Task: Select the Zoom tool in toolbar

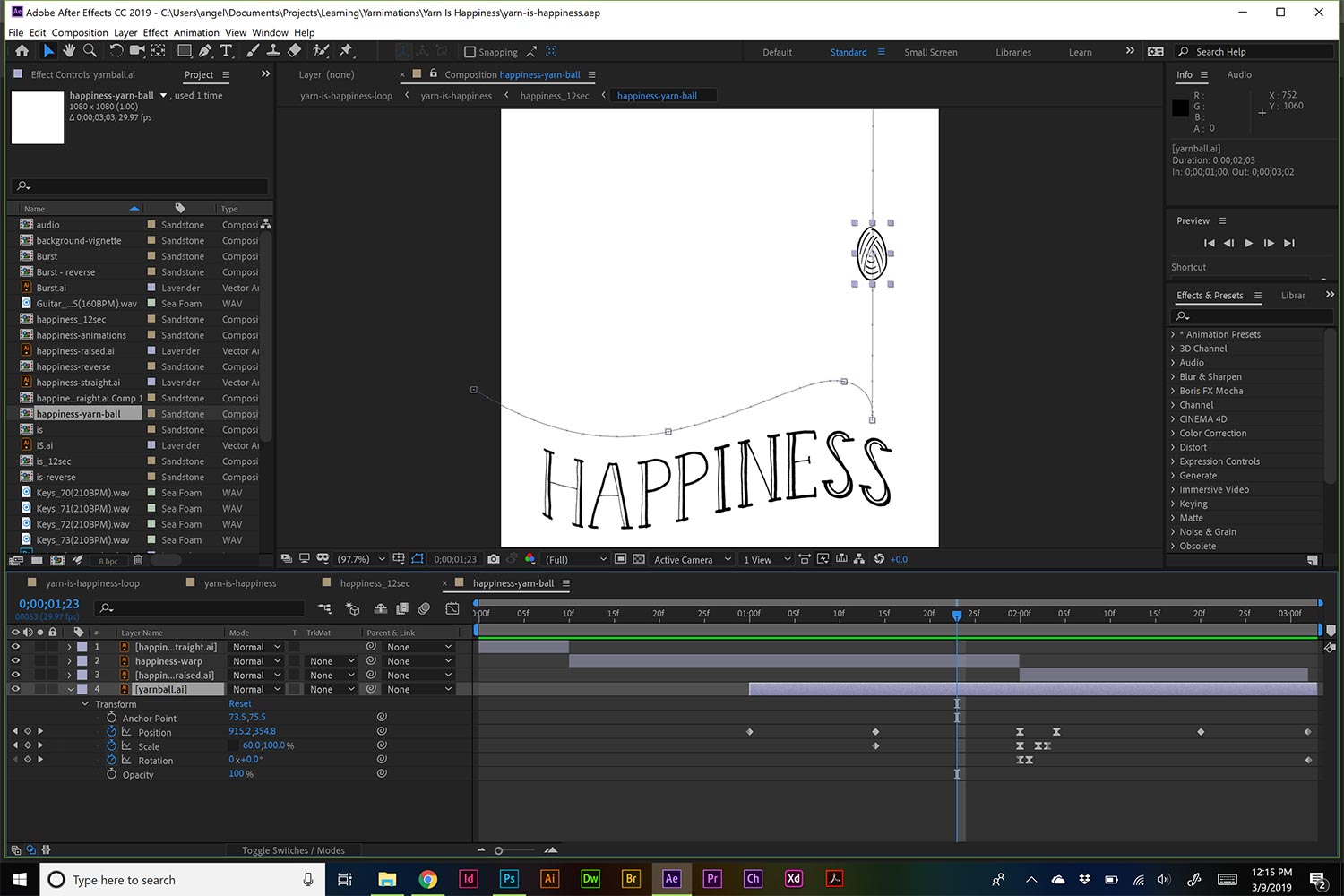Action: tap(90, 51)
